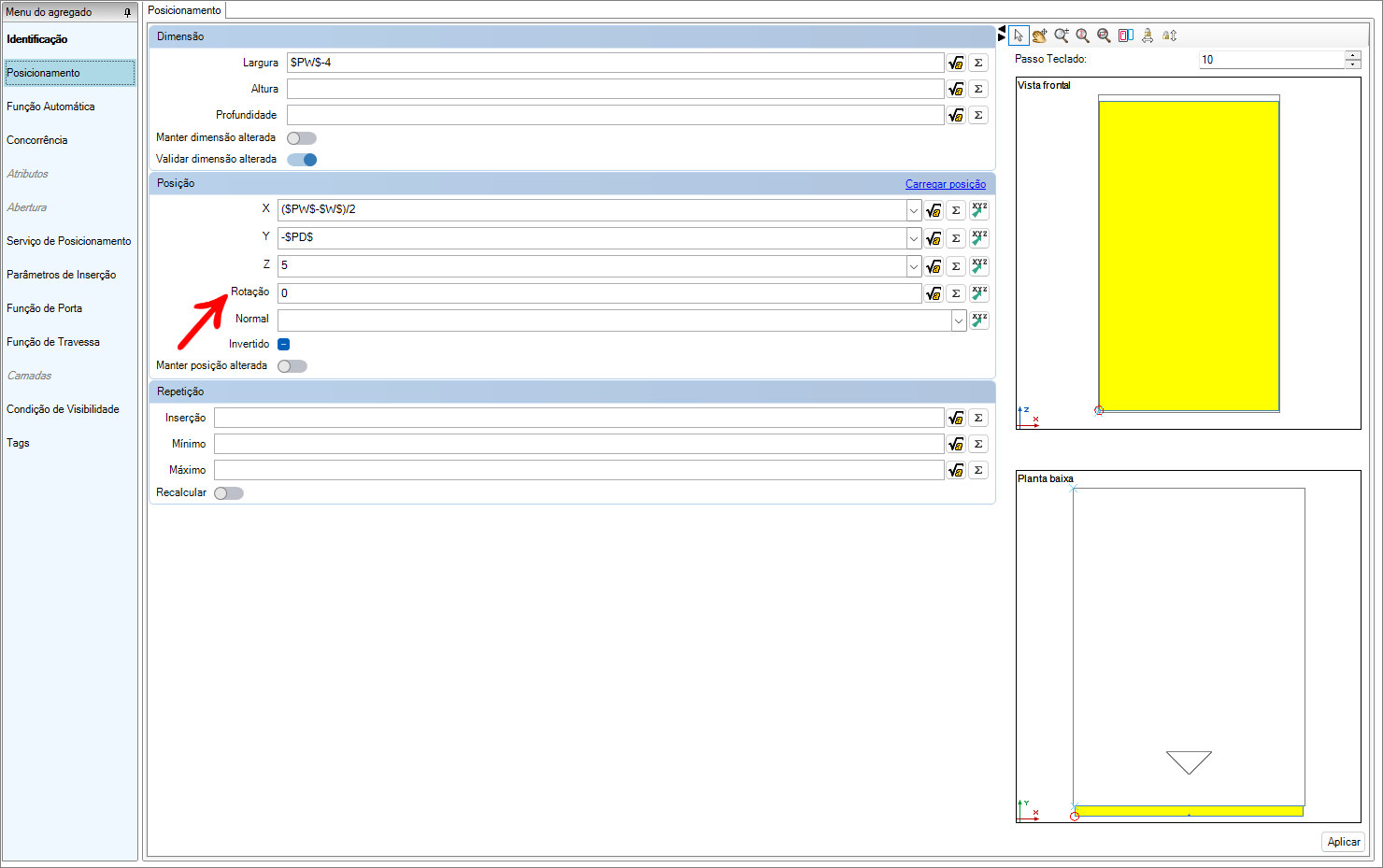Click the horizontal lock icon
Screen dimensions: 1383x868
pos(1148,36)
